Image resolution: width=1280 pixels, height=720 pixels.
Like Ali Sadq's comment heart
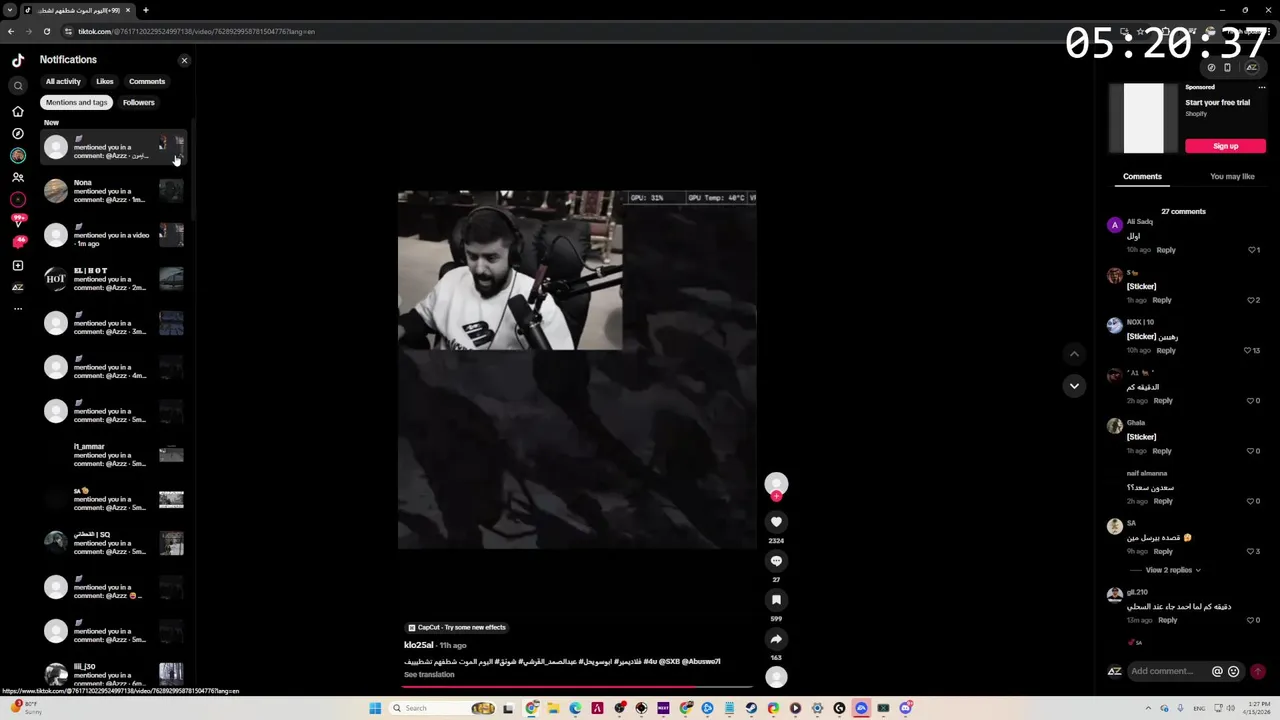[1252, 250]
